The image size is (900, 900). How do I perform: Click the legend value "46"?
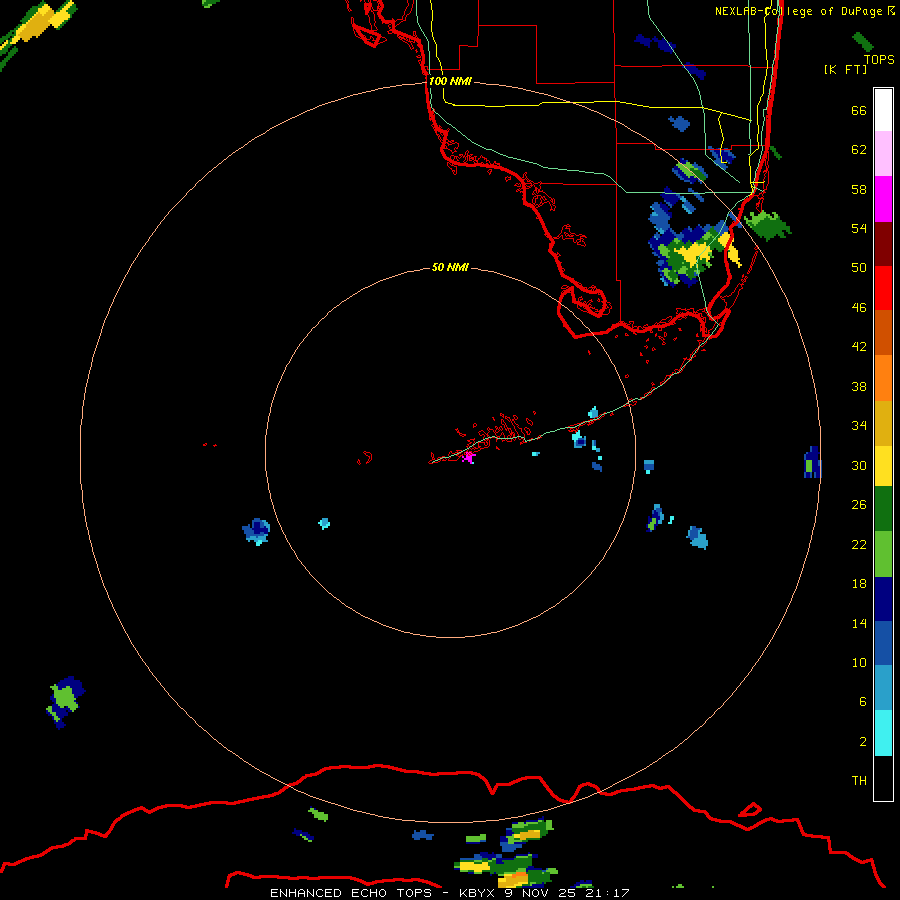[x=859, y=307]
